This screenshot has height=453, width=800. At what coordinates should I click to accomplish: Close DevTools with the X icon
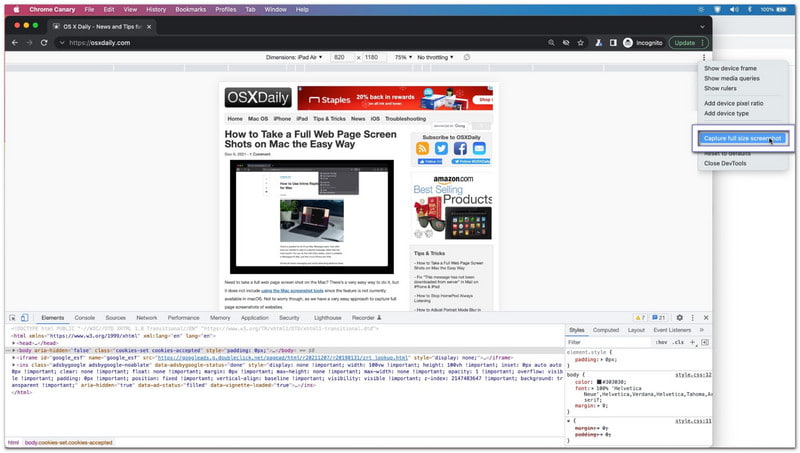706,318
